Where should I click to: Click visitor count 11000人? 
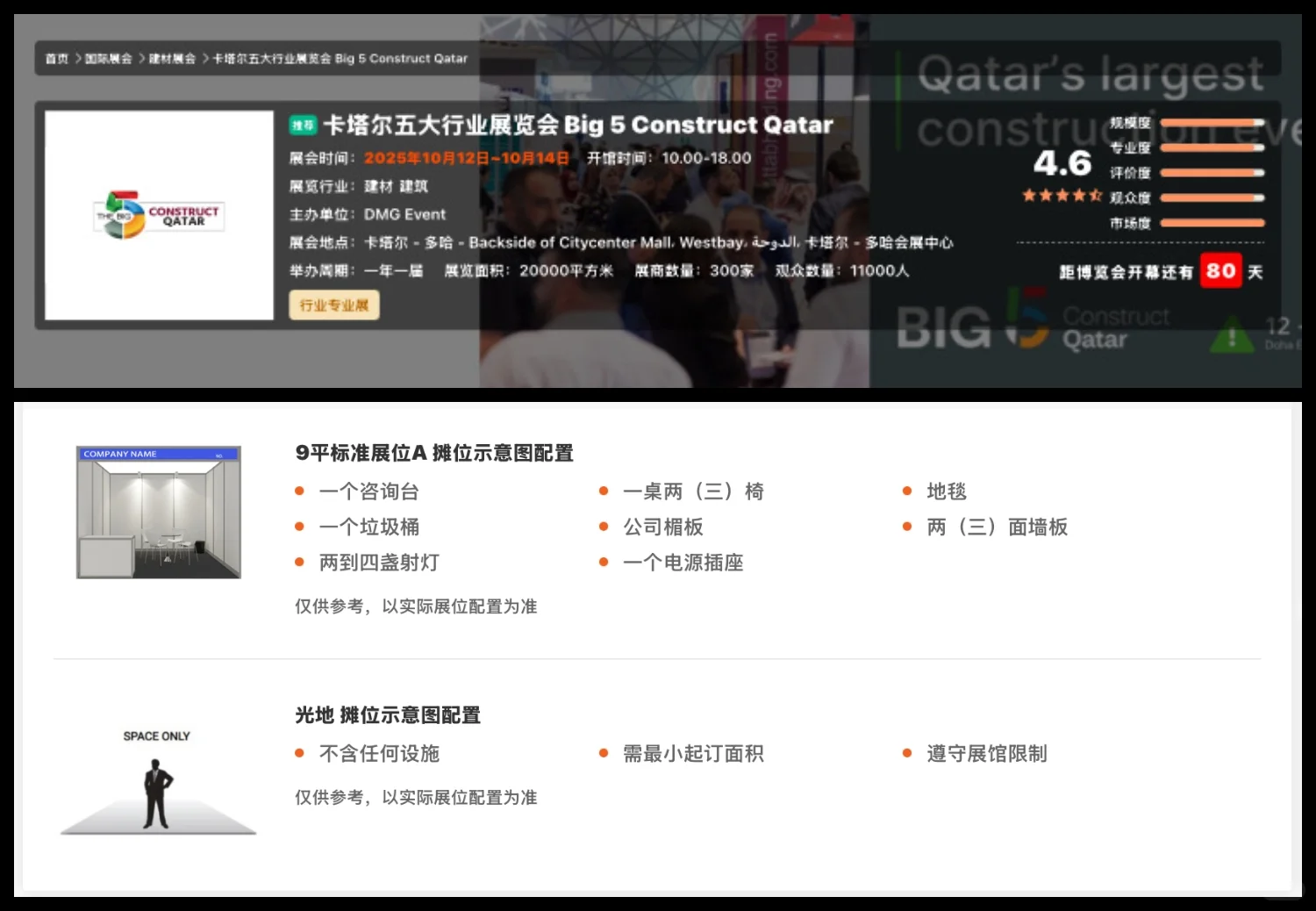[x=879, y=270]
